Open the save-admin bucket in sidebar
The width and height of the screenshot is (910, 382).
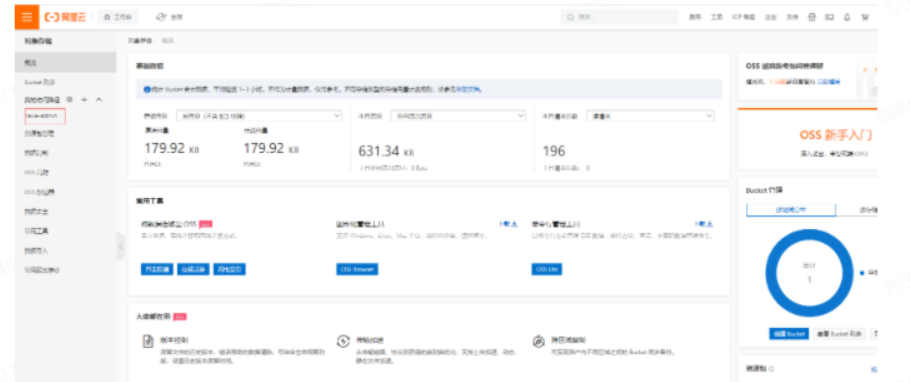pyautogui.click(x=45, y=116)
